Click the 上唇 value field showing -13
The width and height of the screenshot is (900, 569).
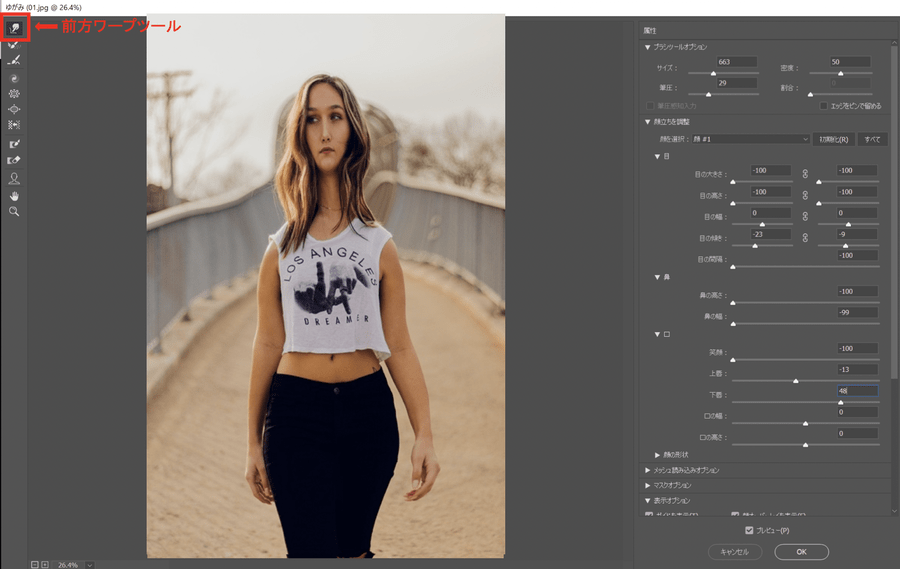pos(857,369)
